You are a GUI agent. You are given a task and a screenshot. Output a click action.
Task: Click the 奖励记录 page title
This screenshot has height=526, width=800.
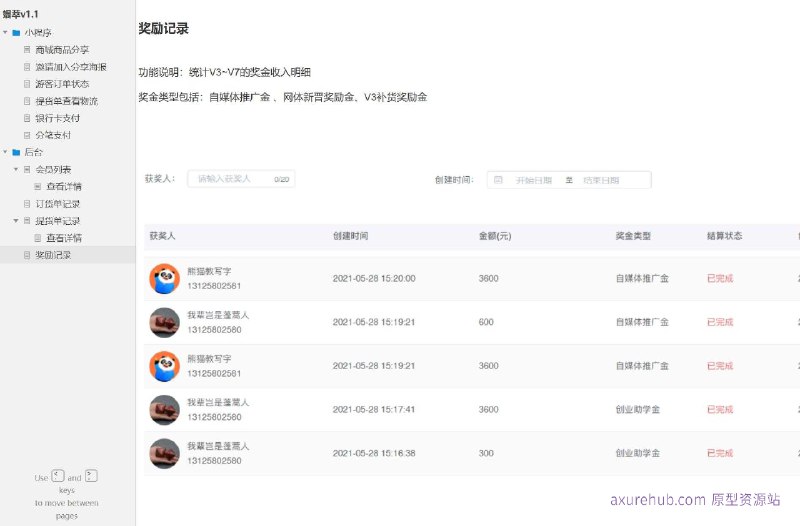[x=163, y=29]
